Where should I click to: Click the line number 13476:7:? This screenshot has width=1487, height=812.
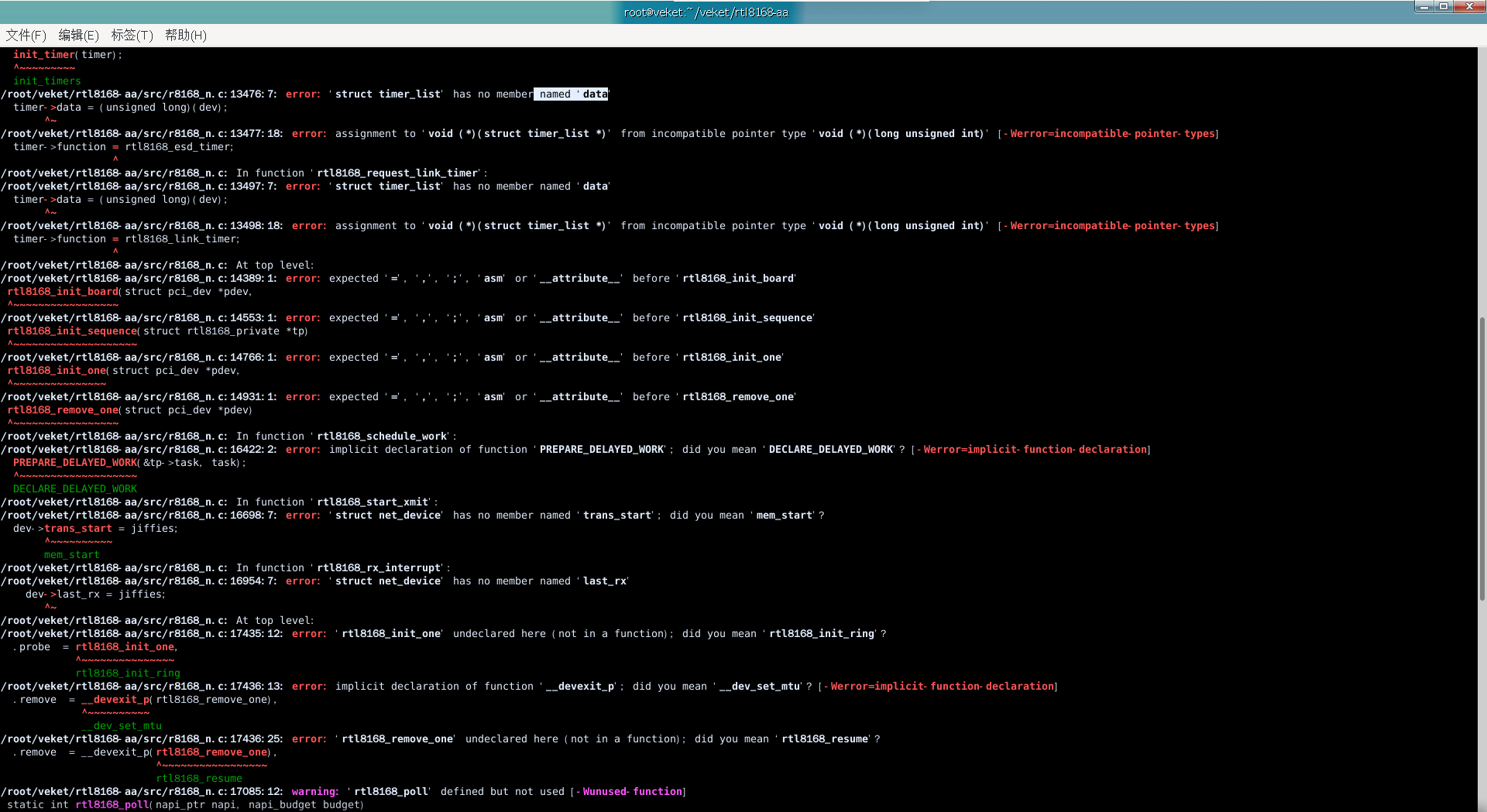click(x=253, y=94)
